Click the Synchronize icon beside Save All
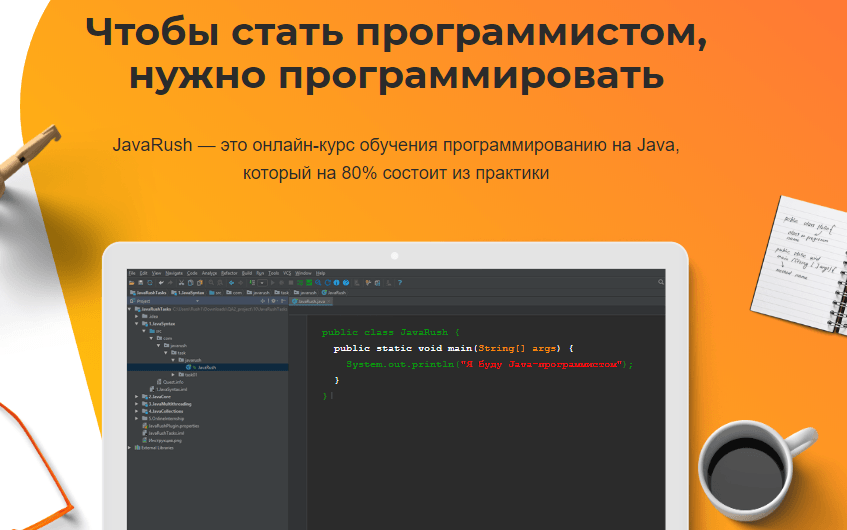The width and height of the screenshot is (847, 530). 150,283
